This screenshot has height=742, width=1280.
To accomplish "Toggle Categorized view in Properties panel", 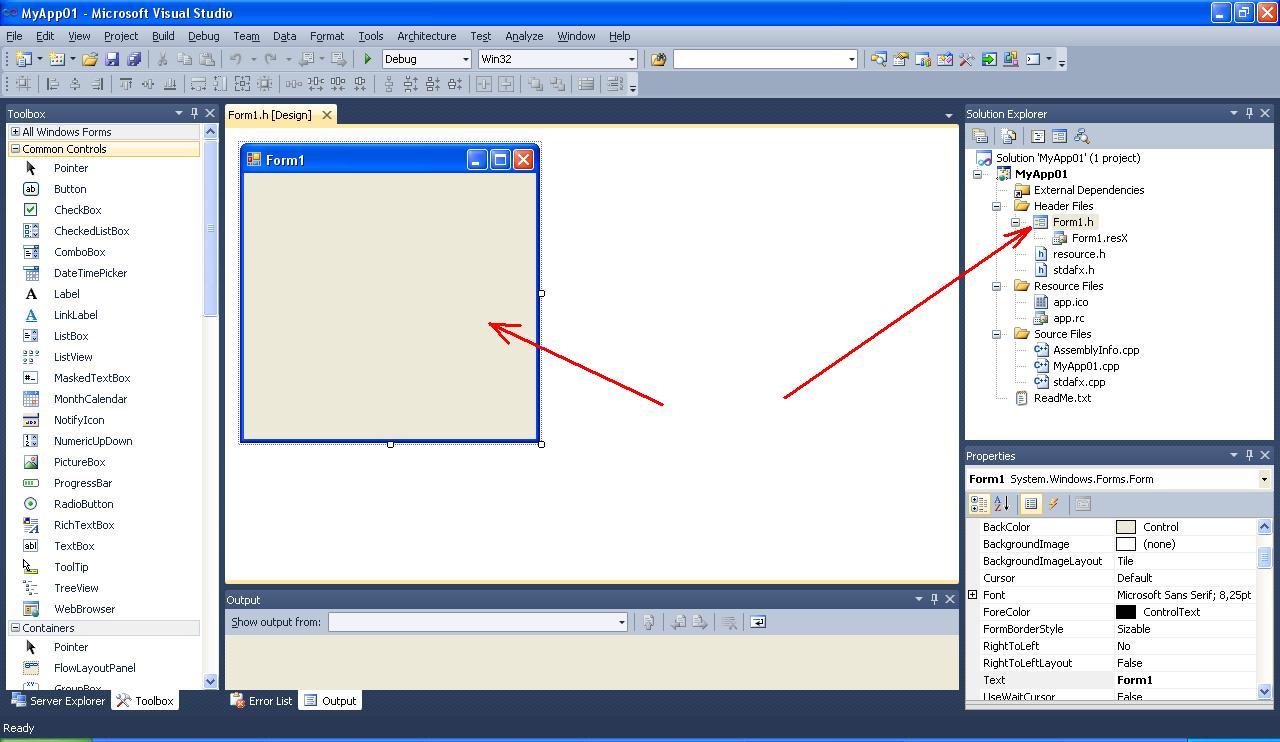I will click(979, 504).
